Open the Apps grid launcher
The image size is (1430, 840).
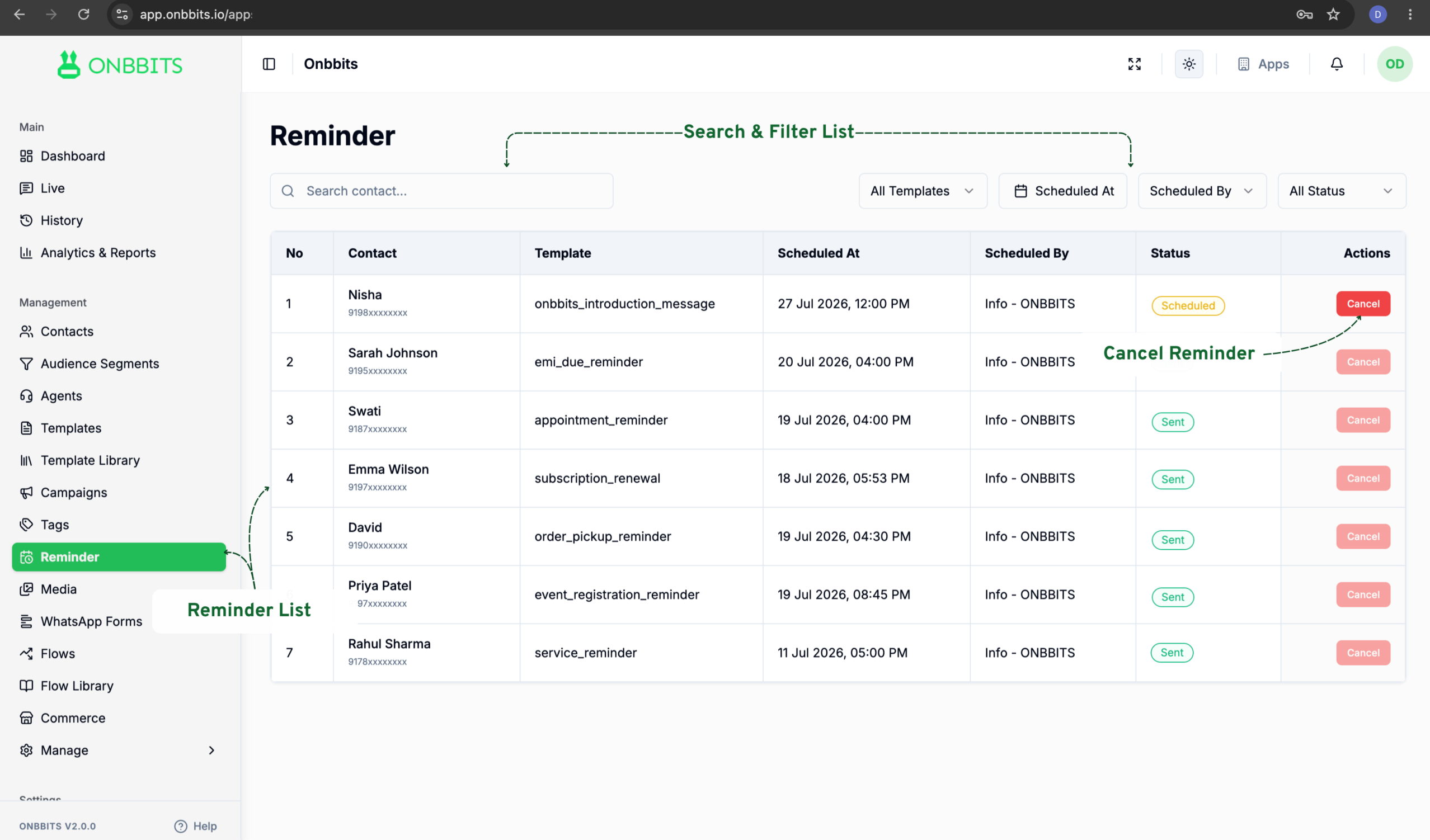[1263, 64]
